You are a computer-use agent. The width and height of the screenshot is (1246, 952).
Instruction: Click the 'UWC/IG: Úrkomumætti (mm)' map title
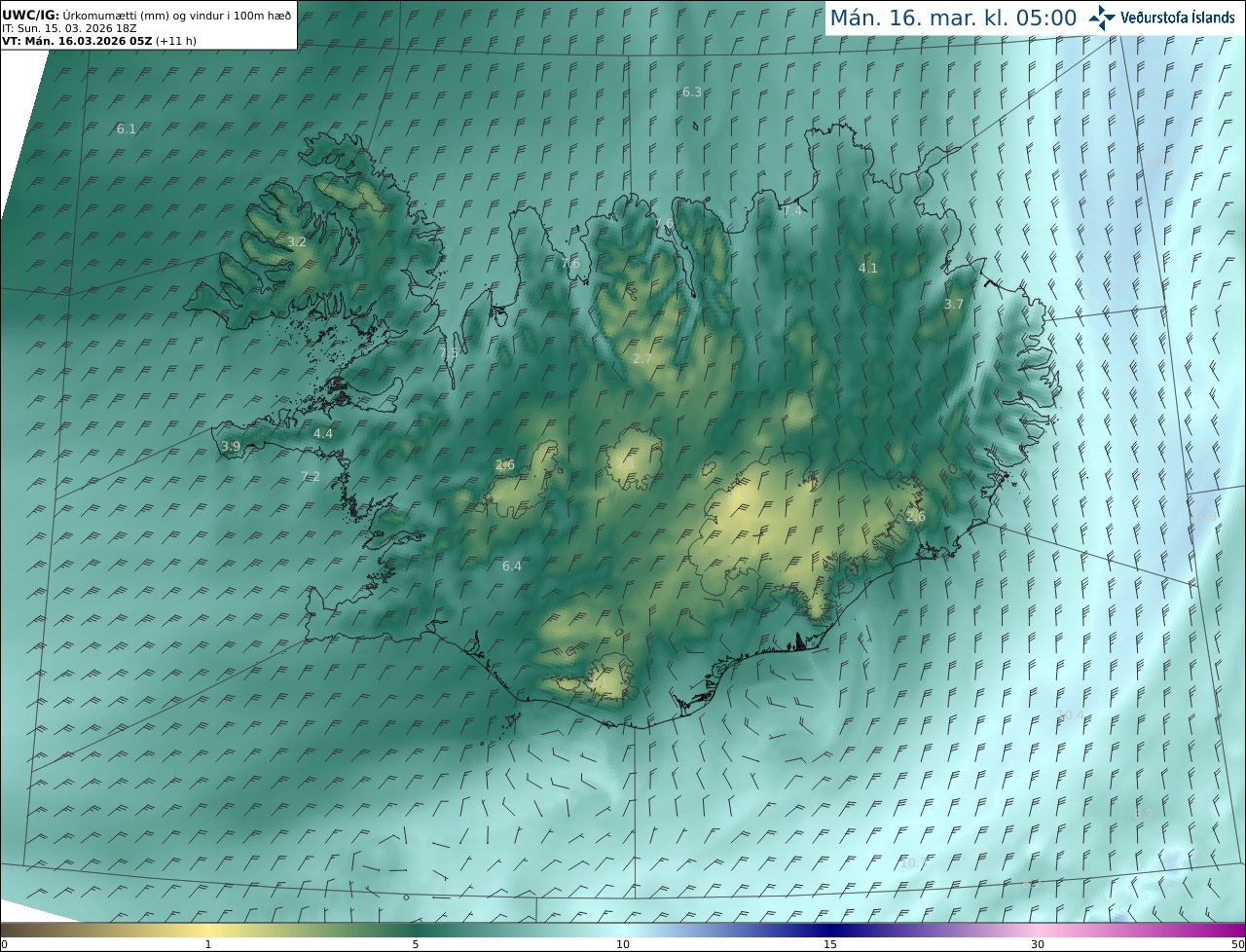(147, 15)
